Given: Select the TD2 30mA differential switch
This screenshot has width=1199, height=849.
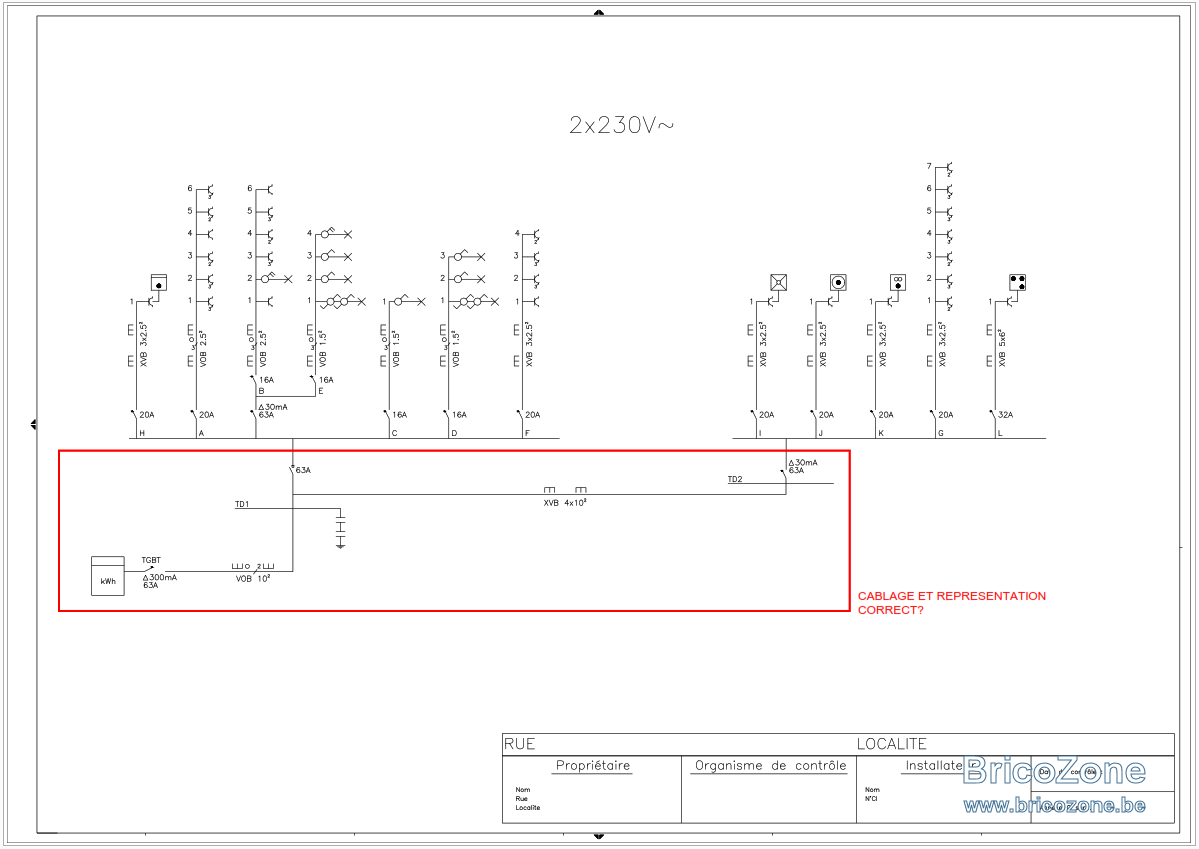Looking at the screenshot, I should pos(798,467).
